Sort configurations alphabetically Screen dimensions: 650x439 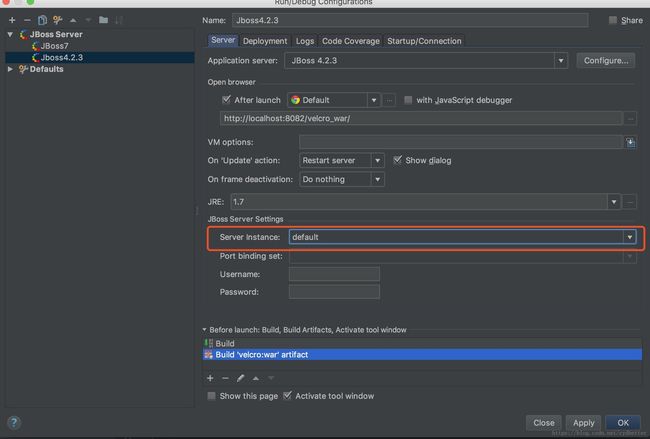pos(119,20)
